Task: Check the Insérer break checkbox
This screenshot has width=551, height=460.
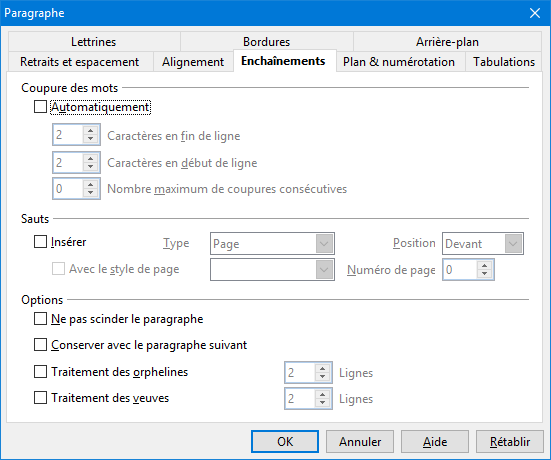Action: click(x=40, y=241)
